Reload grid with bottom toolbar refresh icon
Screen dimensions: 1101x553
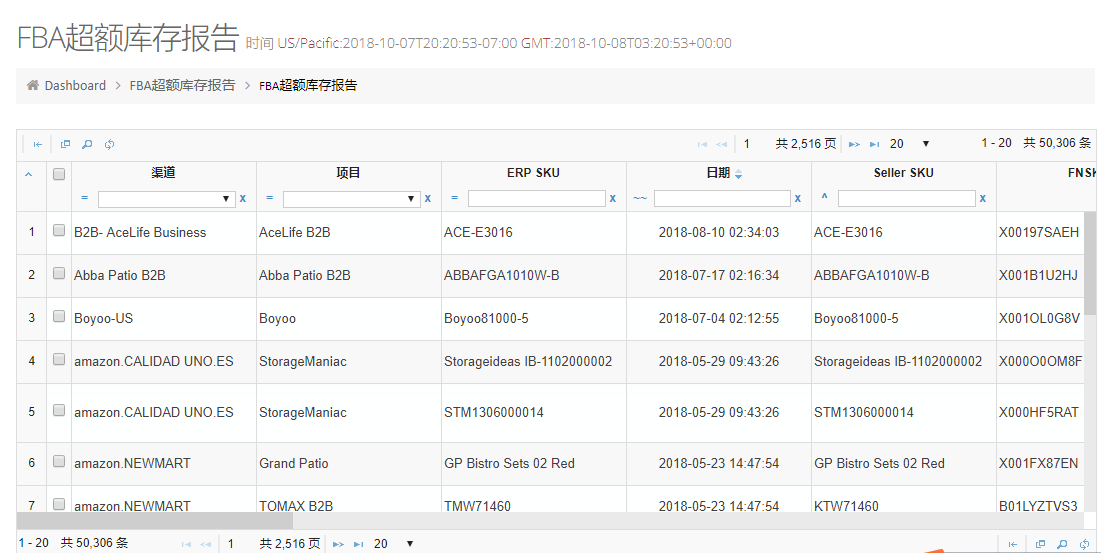[x=1085, y=544]
